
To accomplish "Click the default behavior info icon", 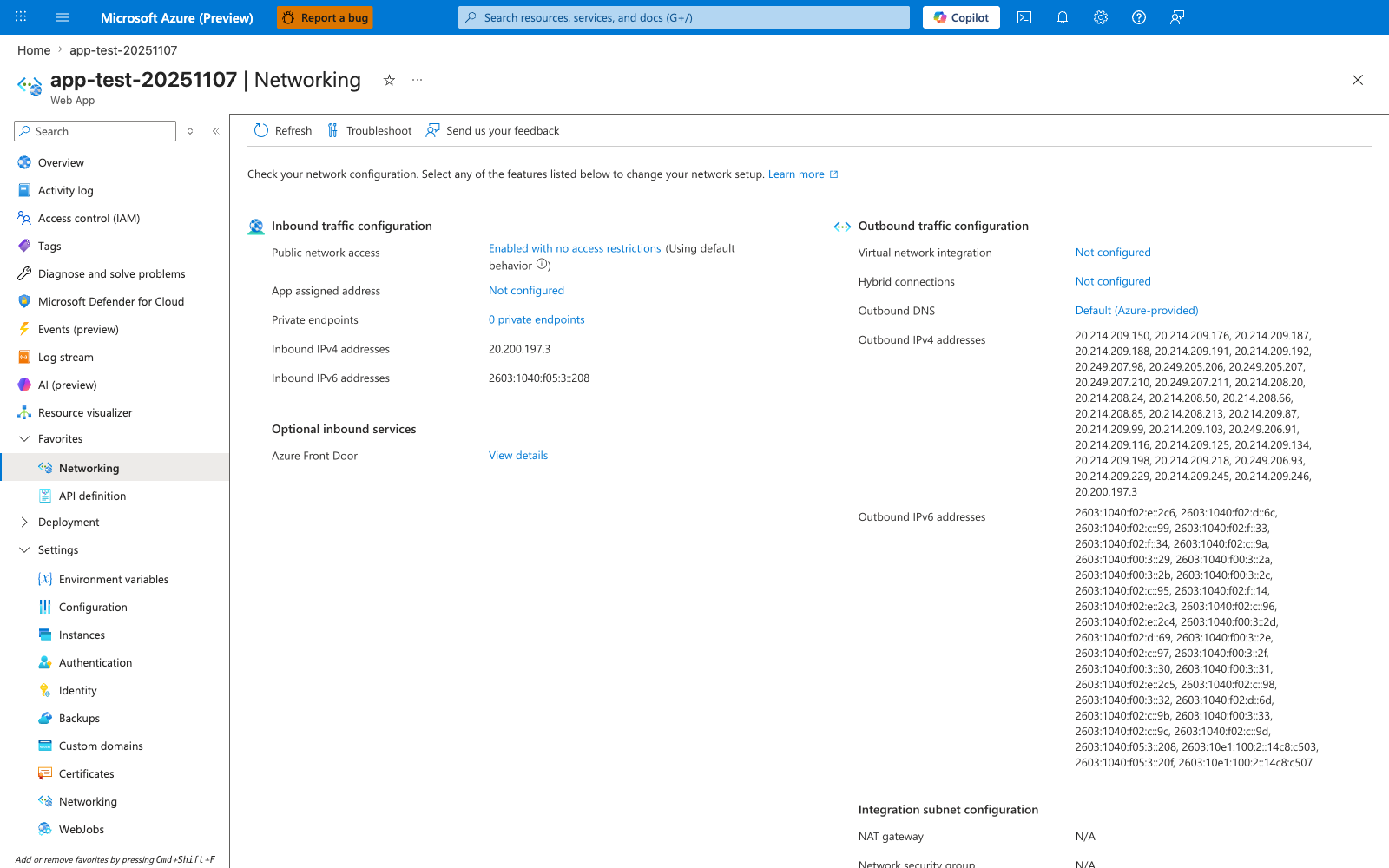I will click(x=542, y=265).
